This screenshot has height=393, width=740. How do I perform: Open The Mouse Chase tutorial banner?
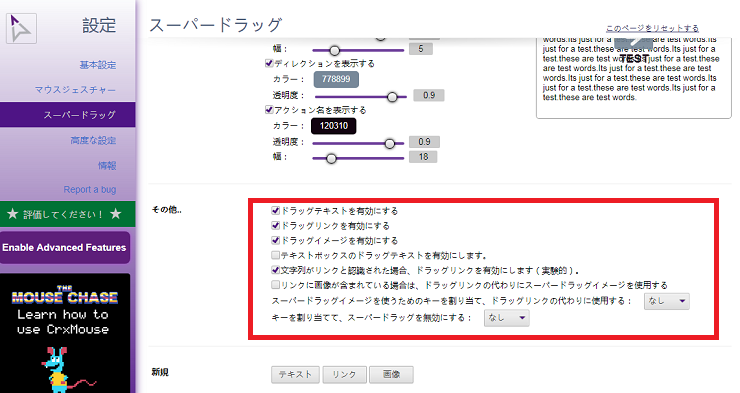[65, 333]
